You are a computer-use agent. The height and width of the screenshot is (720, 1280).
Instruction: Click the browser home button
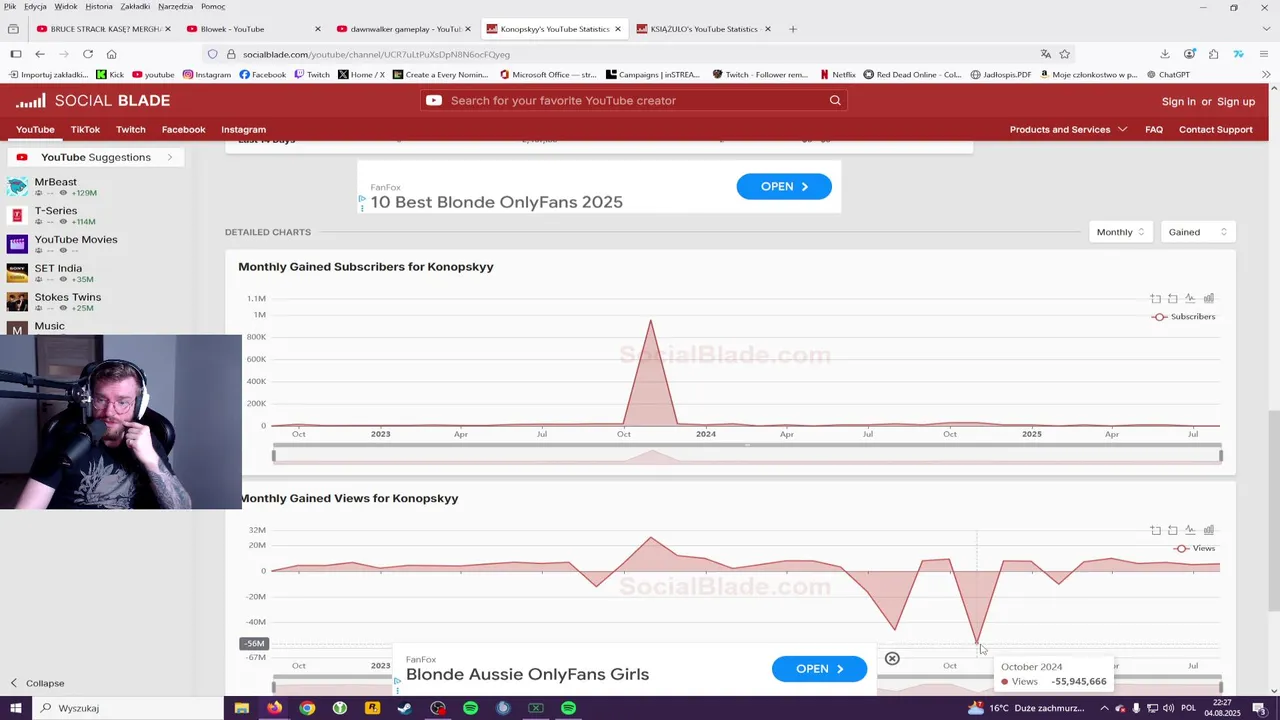(x=112, y=54)
